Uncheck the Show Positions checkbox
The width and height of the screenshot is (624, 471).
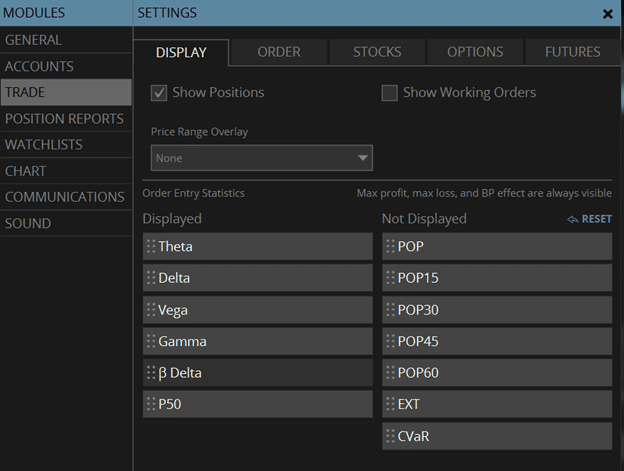pyautogui.click(x=159, y=93)
